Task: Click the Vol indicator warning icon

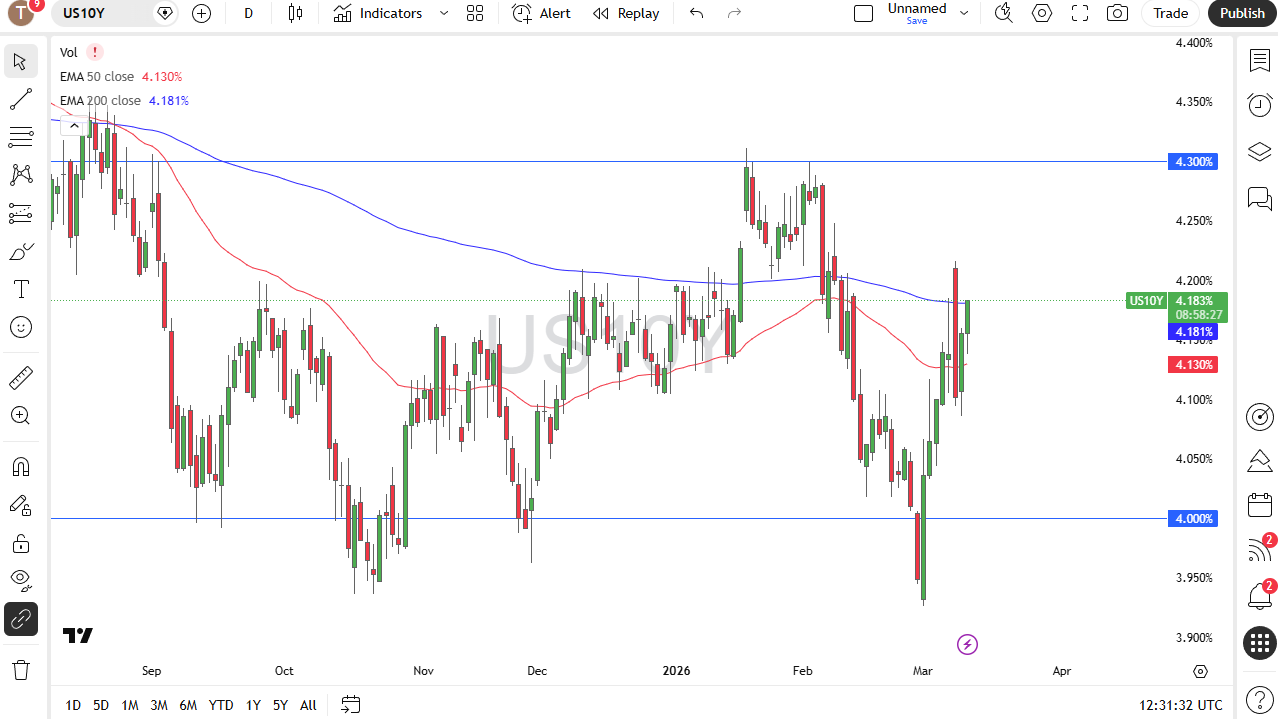Action: click(94, 52)
